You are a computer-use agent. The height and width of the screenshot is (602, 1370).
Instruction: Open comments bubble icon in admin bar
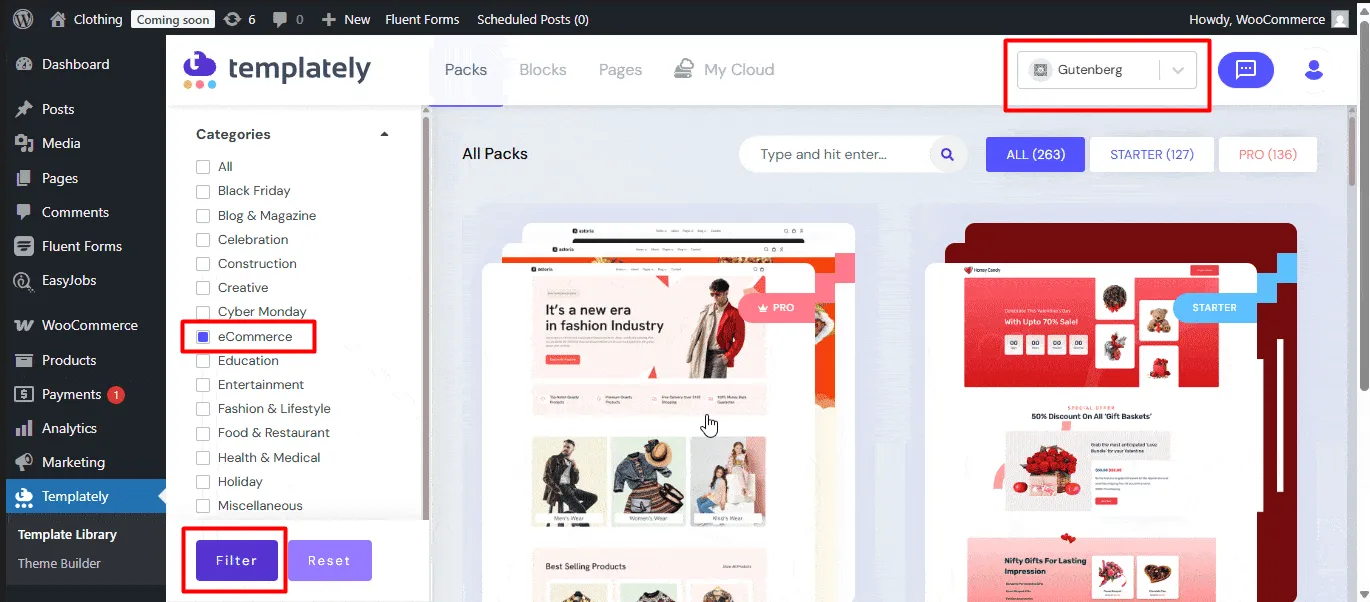click(279, 19)
